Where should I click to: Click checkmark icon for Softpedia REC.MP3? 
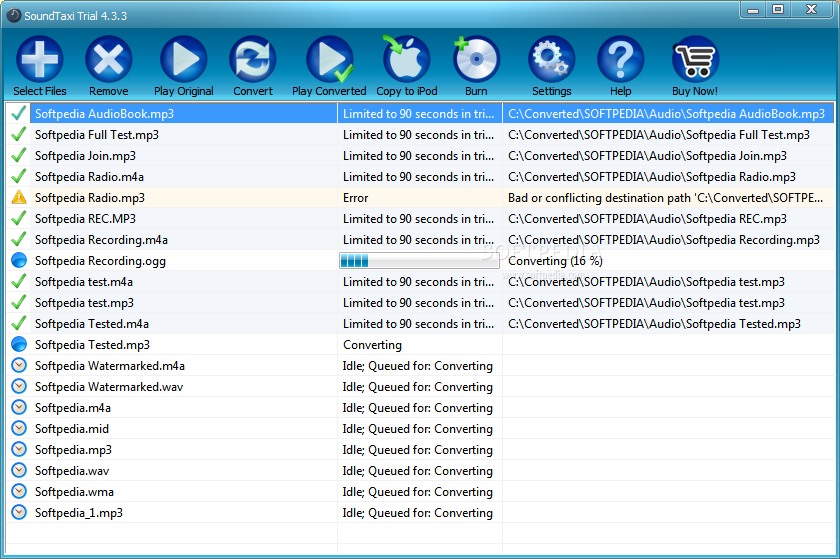click(19, 218)
